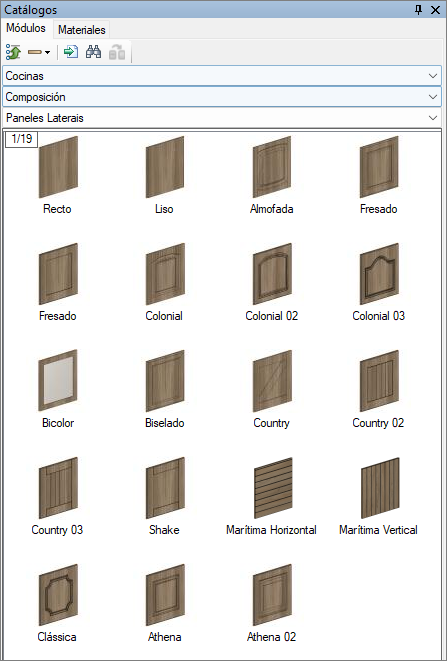
Task: Click the Shake label text
Action: point(164,530)
